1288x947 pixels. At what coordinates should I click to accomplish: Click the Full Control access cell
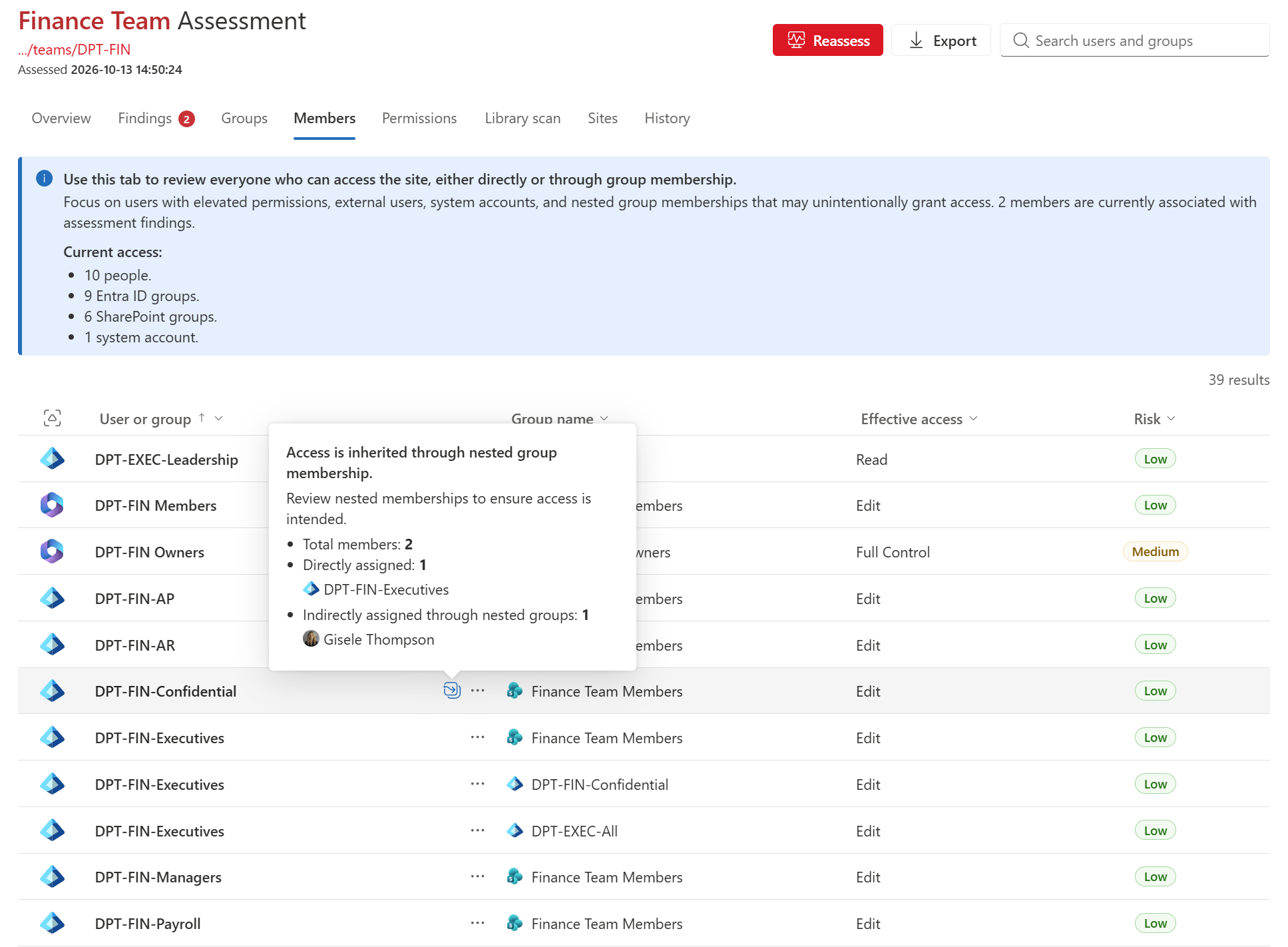(893, 552)
